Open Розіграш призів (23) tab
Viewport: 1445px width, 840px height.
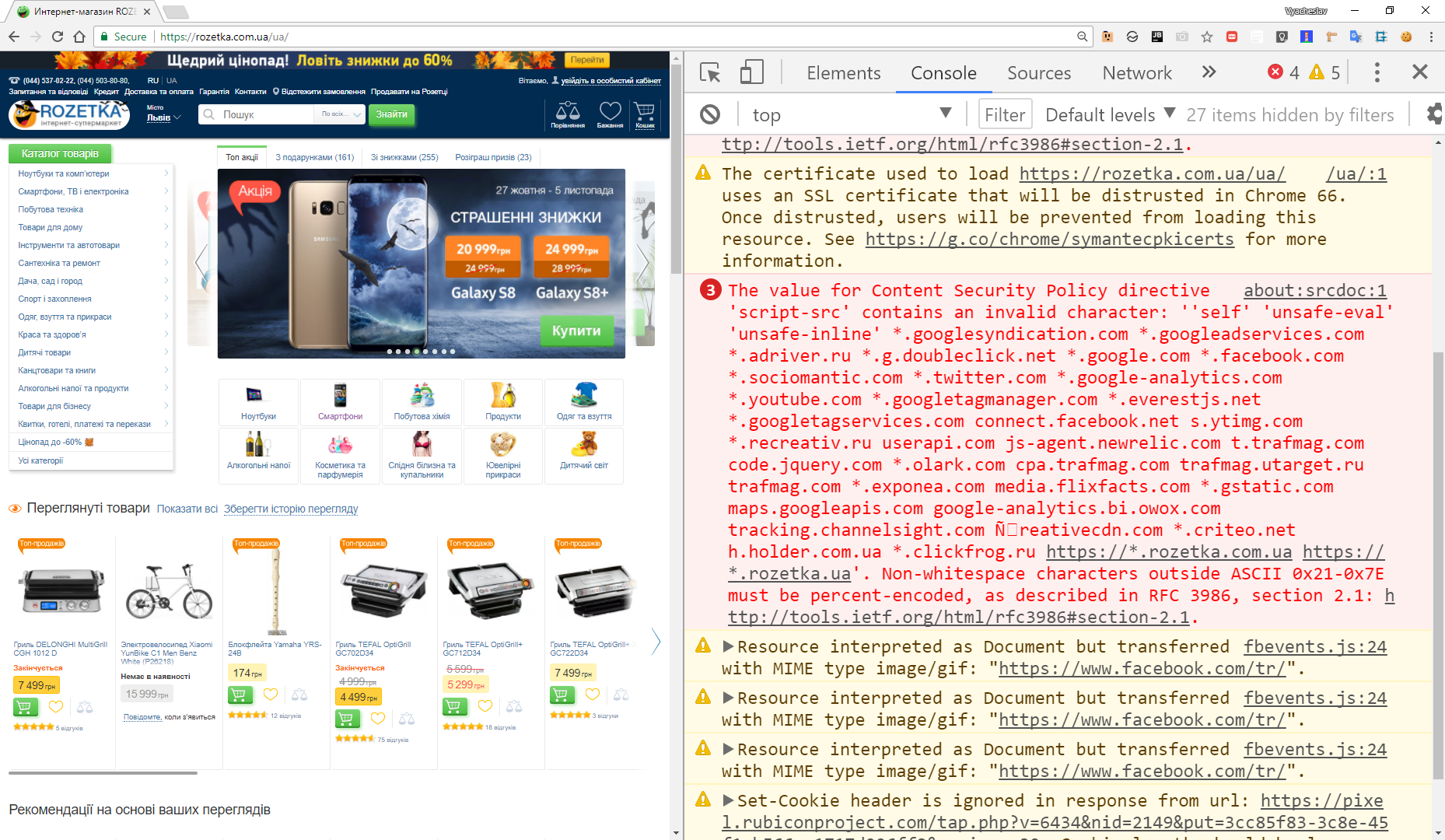[493, 157]
